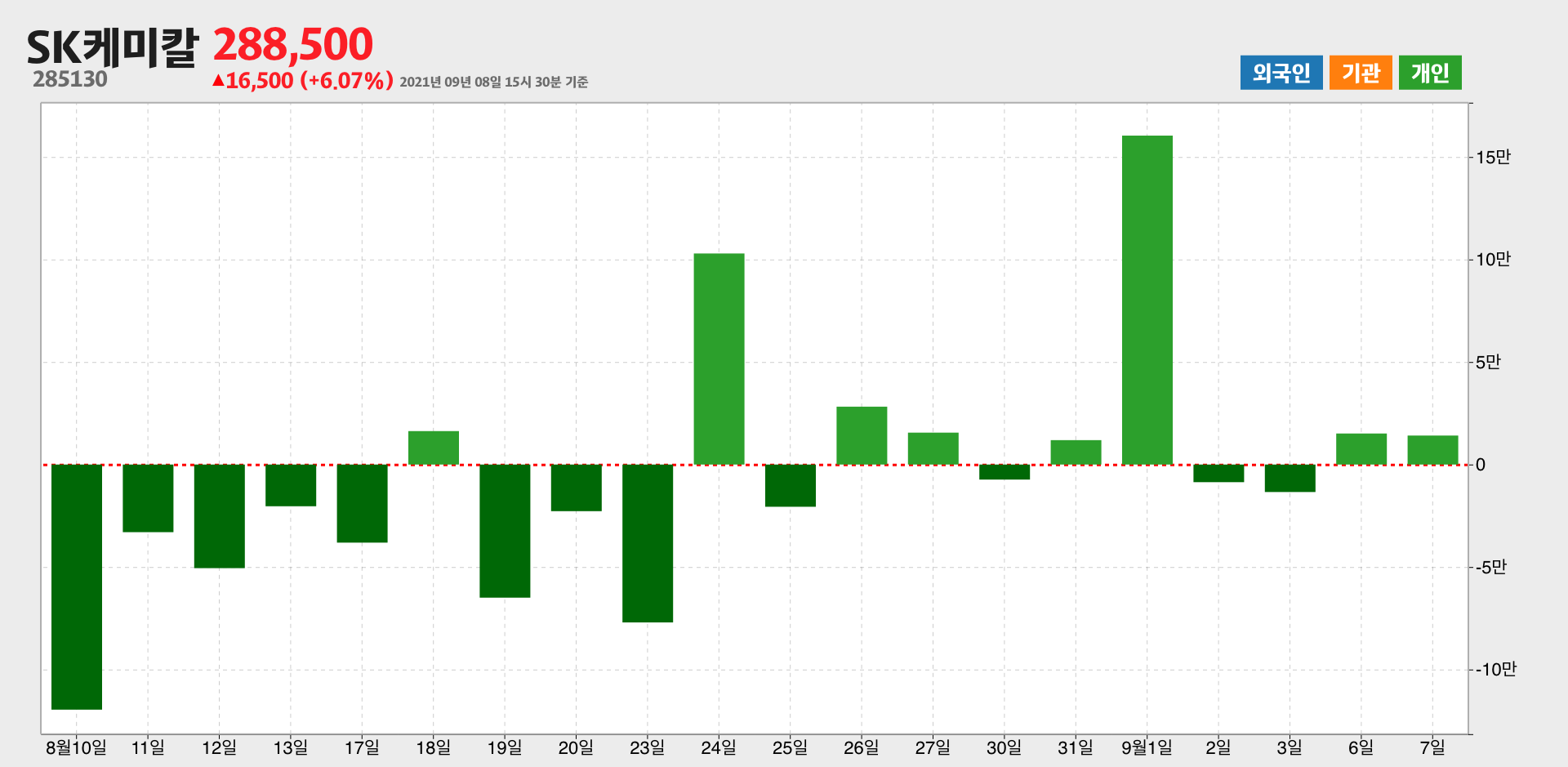The width and height of the screenshot is (1568, 767).
Task: Click the bar for 23일
Action: pos(648,543)
